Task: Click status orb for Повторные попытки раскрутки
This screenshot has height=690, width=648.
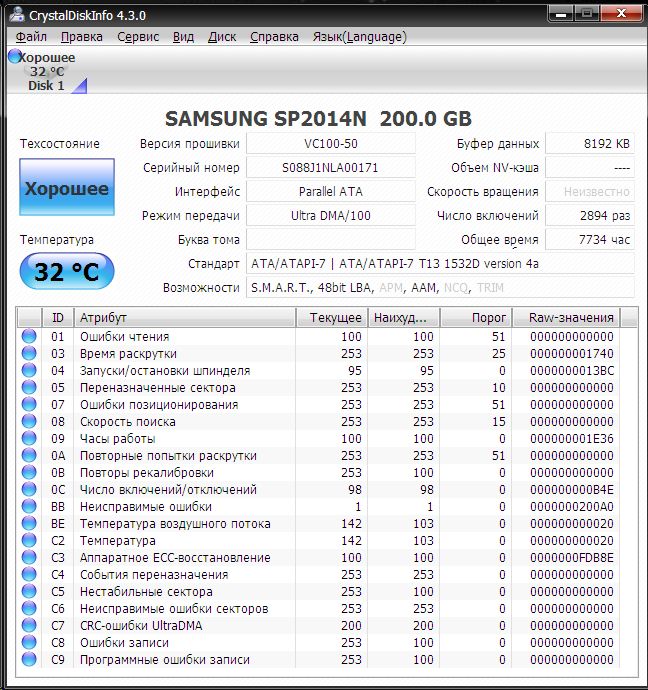Action: click(x=29, y=455)
